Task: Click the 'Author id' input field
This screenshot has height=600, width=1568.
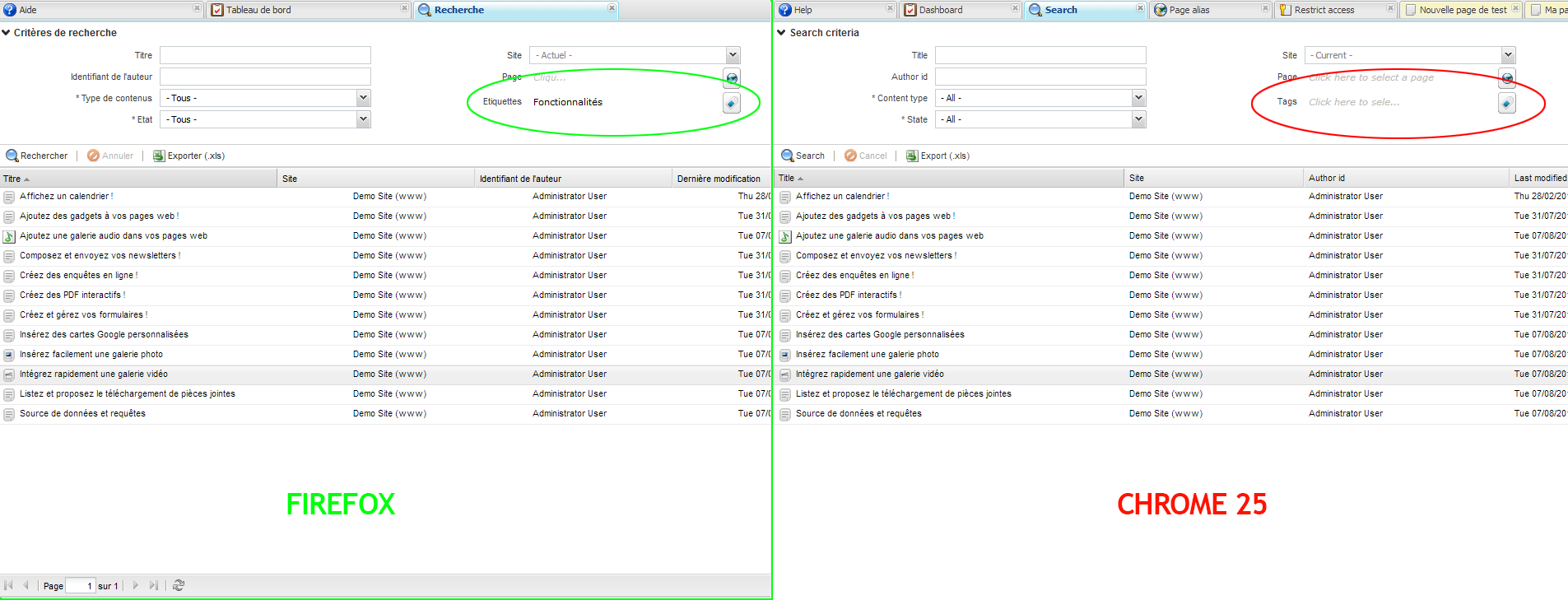Action: click(x=1040, y=77)
